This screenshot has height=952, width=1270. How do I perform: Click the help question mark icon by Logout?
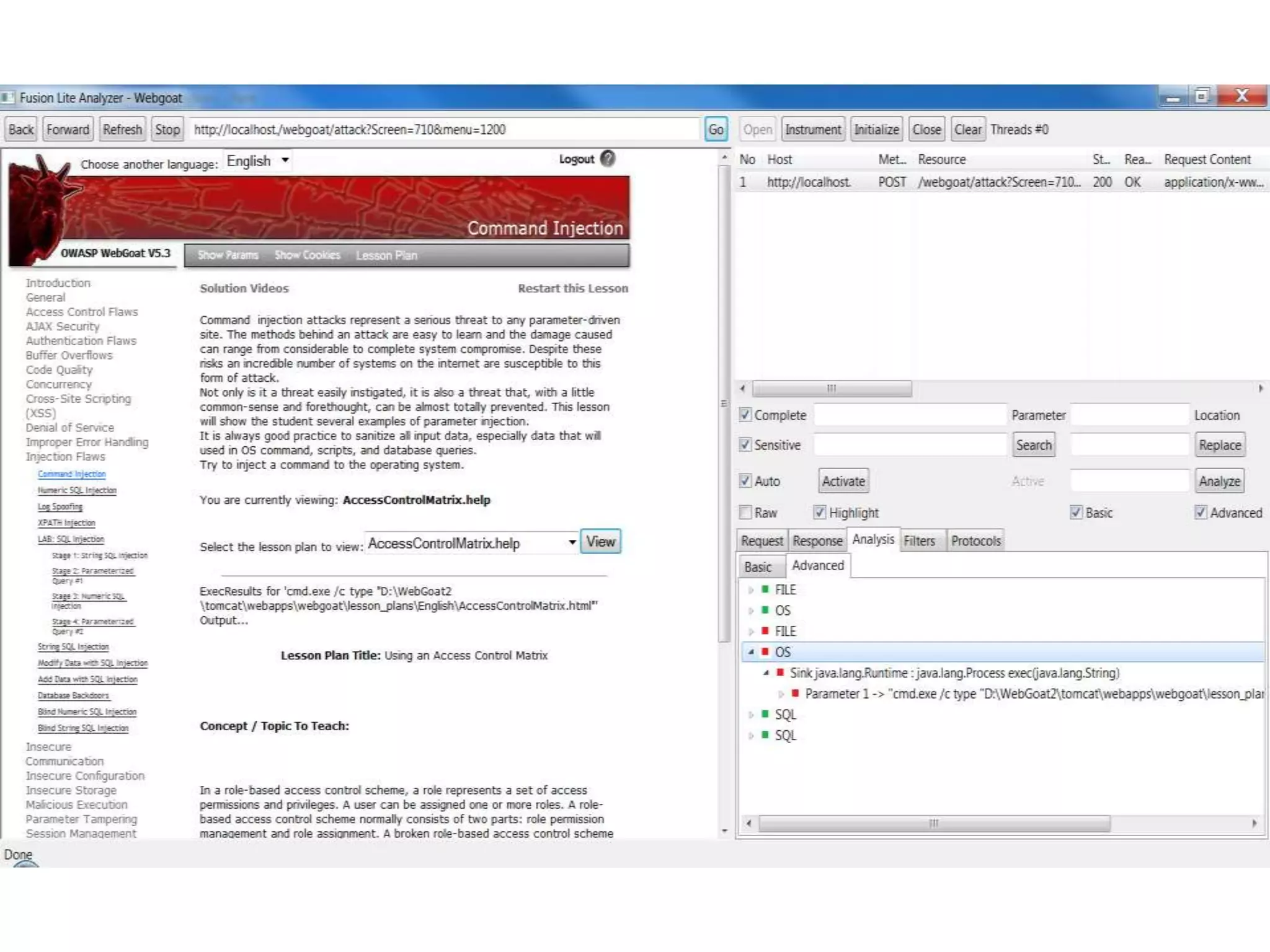pos(608,159)
